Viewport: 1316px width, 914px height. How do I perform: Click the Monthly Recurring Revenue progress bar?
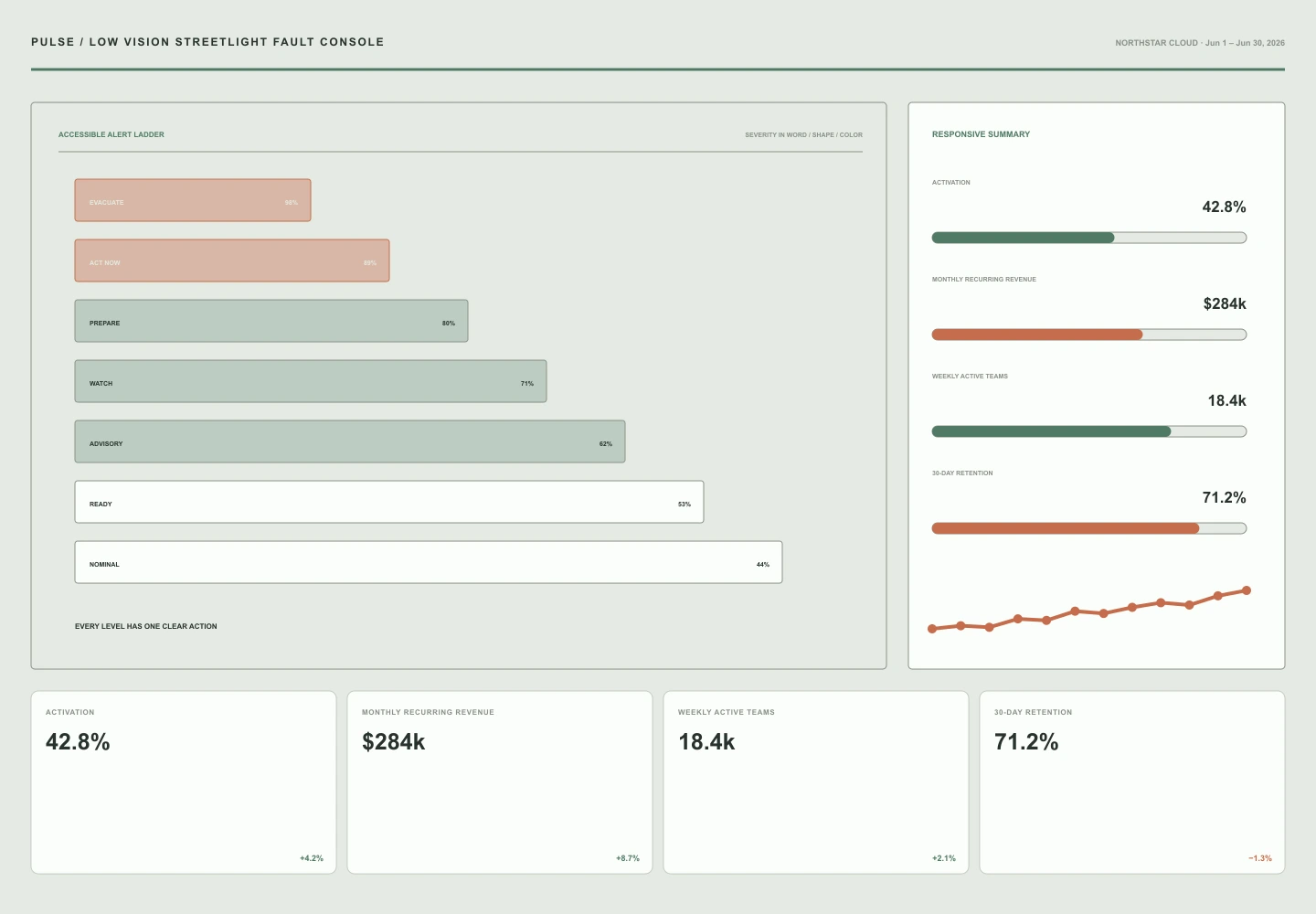tap(1089, 335)
